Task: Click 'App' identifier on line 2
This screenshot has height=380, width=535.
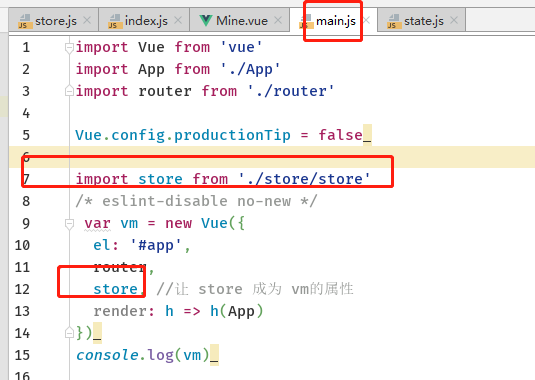Action: coord(151,70)
